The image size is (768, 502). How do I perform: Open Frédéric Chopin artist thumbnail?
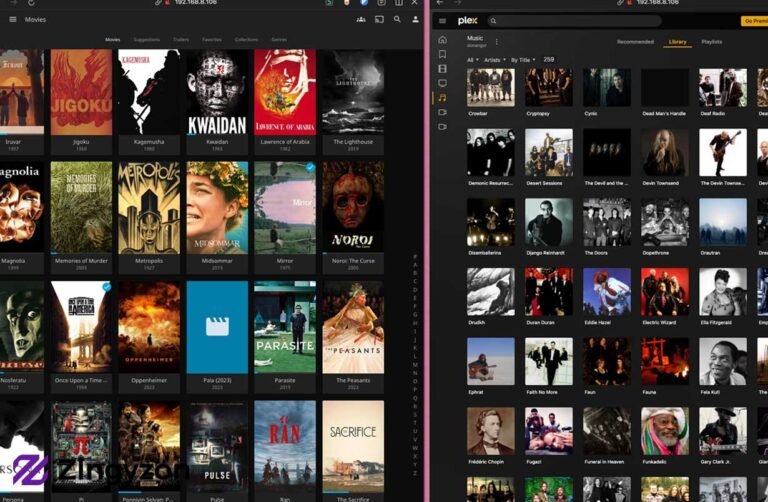[491, 431]
